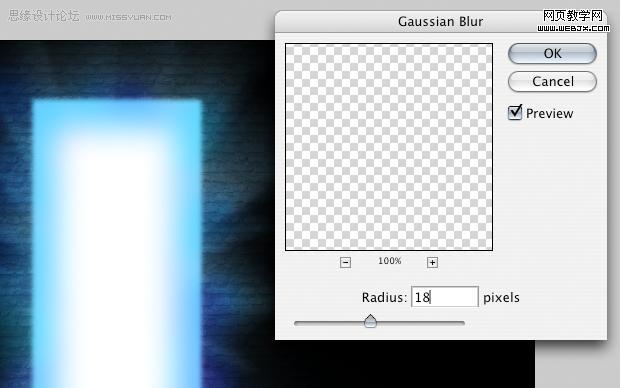Click the 100% preview zoom readout
The width and height of the screenshot is (620, 388).
(x=389, y=261)
